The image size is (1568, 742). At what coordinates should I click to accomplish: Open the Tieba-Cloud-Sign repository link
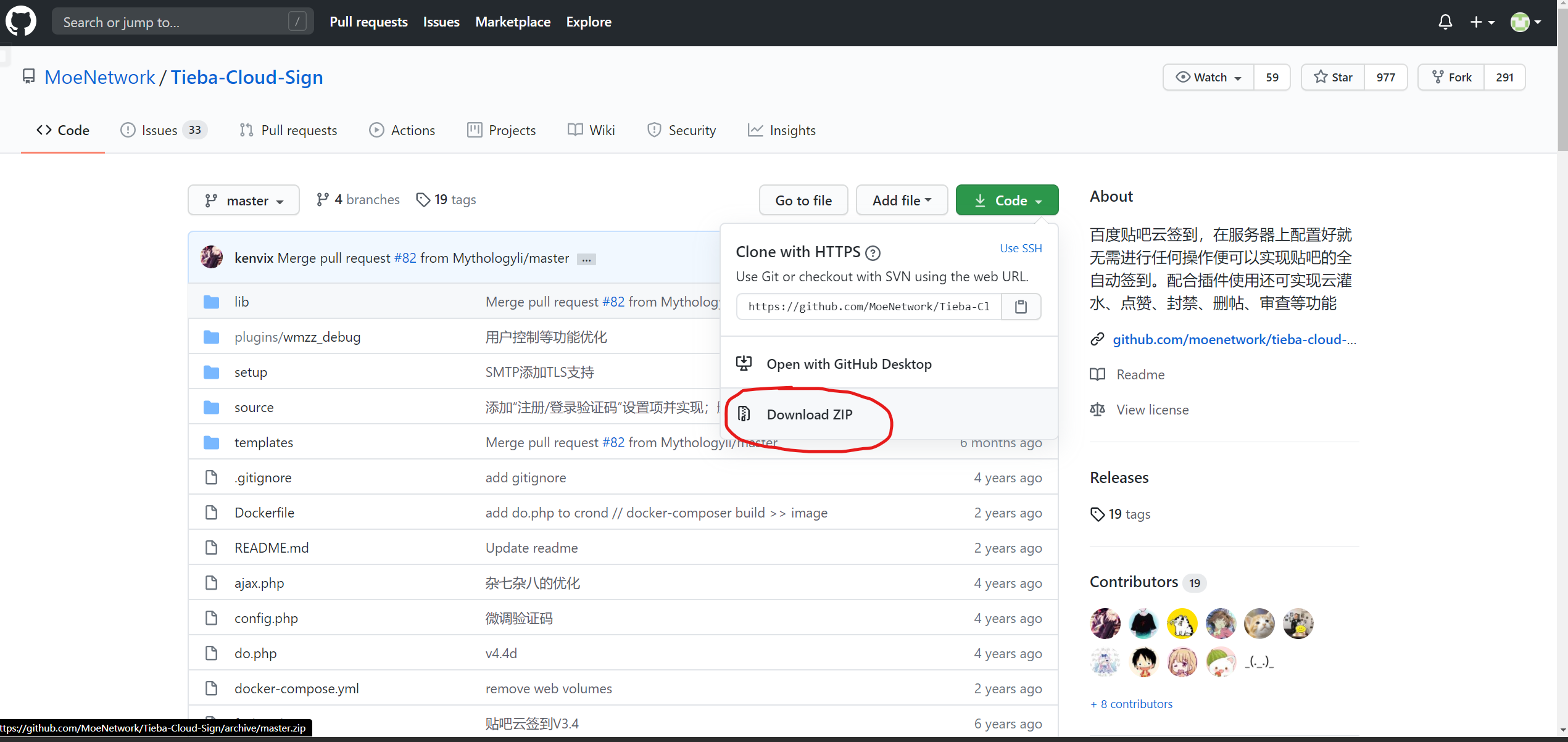pyautogui.click(x=247, y=77)
